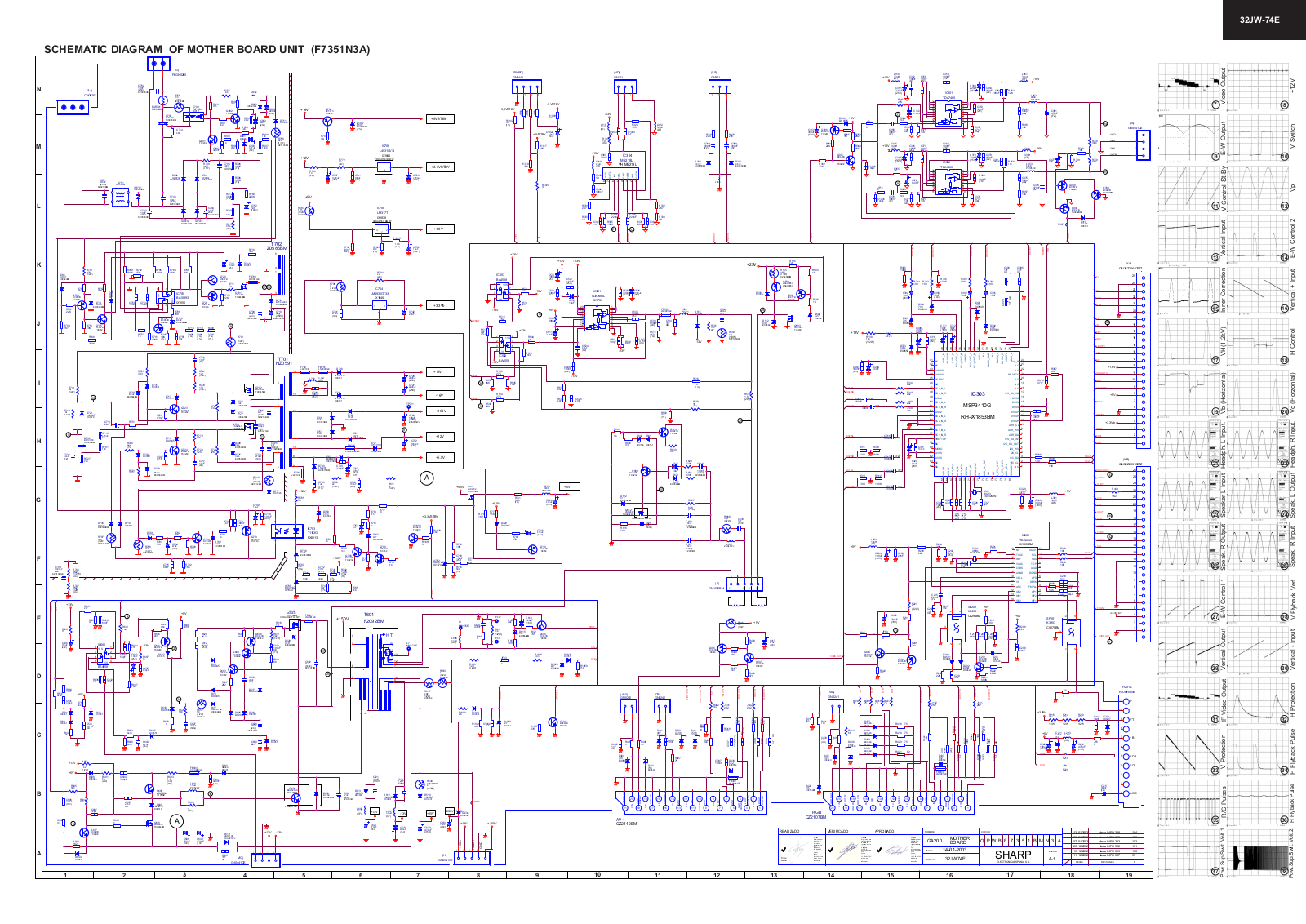1306x924 pixels.
Task: Open waveform 29 Vertical Output
Action: click(1190, 650)
